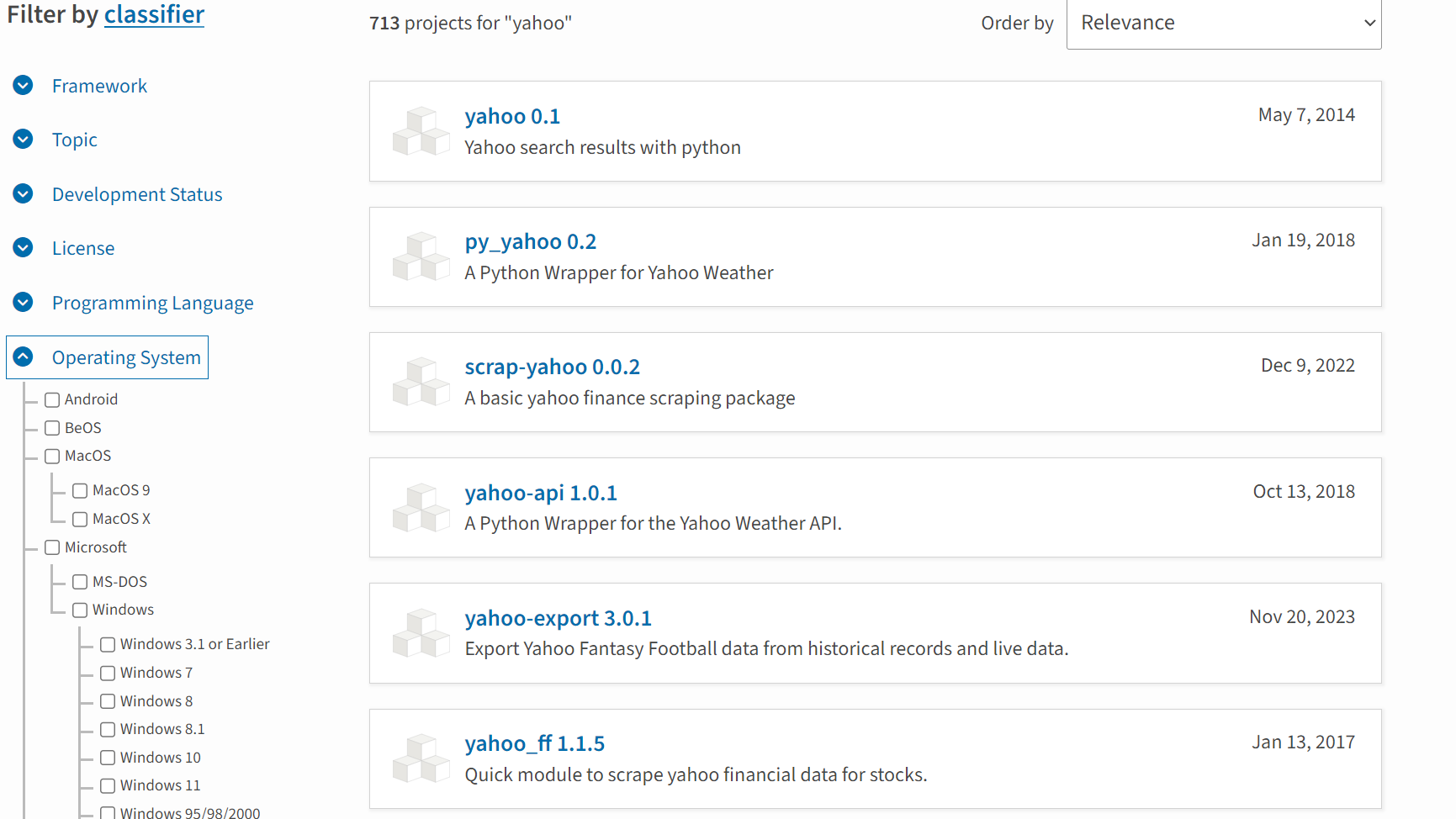Enable the MS-DOS checkbox
This screenshot has width=1456, height=819.
tap(80, 582)
